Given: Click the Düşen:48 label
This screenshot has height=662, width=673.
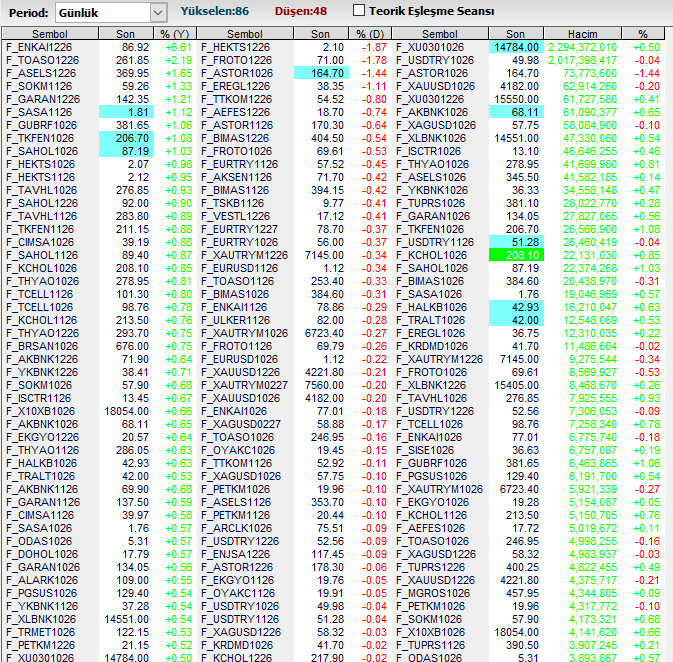Looking at the screenshot, I should point(301,11).
